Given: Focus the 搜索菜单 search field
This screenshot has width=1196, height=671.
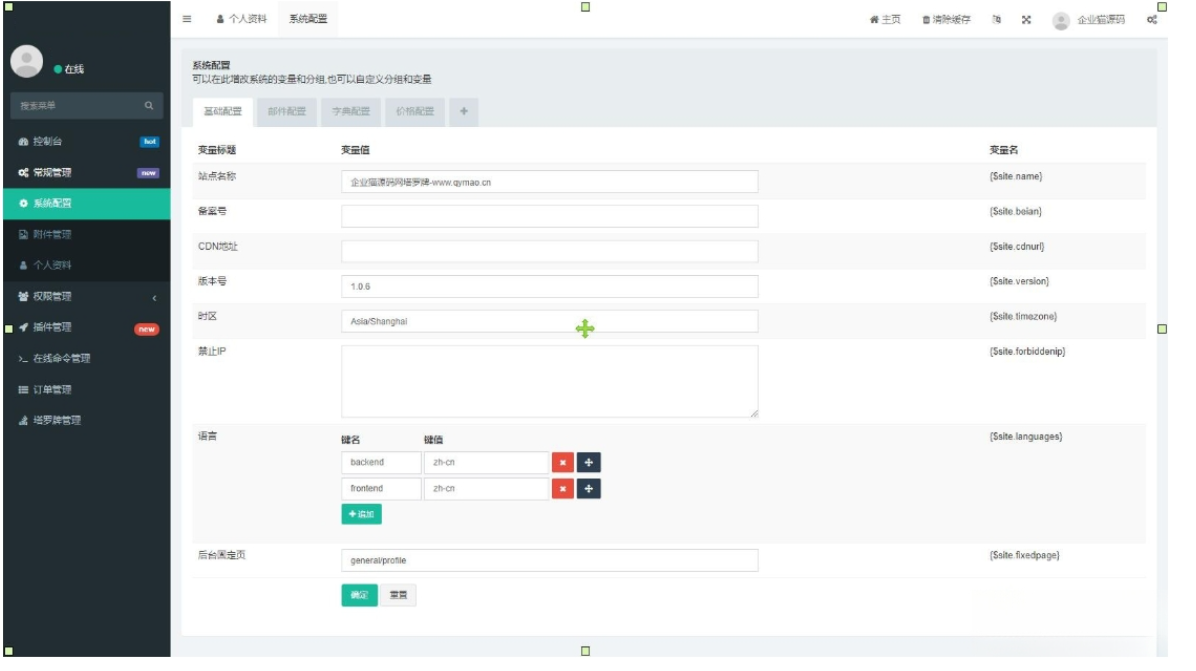Looking at the screenshot, I should [76, 106].
